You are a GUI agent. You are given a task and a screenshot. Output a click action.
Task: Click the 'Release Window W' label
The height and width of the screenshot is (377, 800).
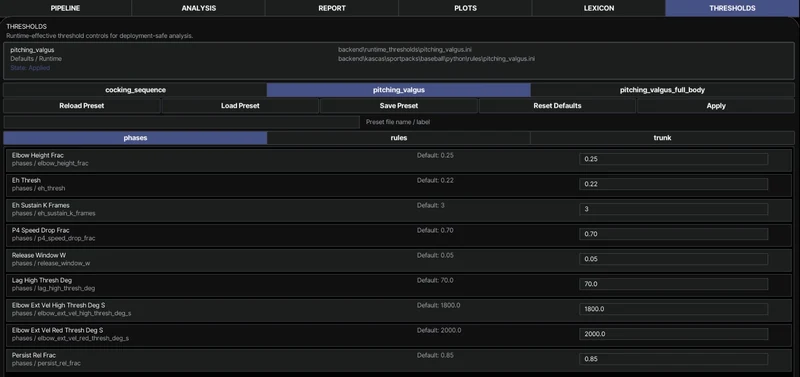(39, 255)
